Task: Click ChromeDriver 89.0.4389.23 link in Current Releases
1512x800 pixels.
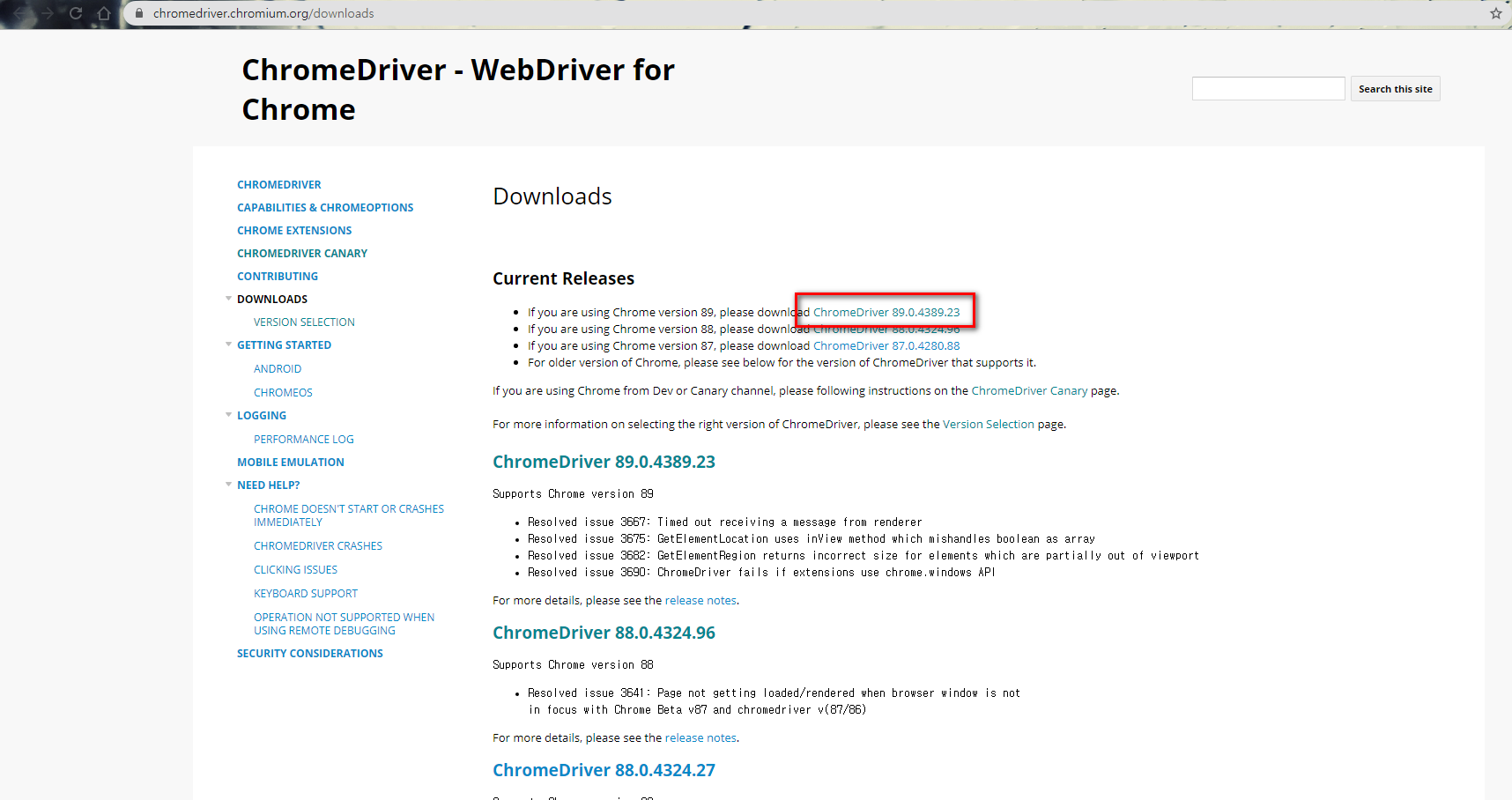Action: [886, 312]
